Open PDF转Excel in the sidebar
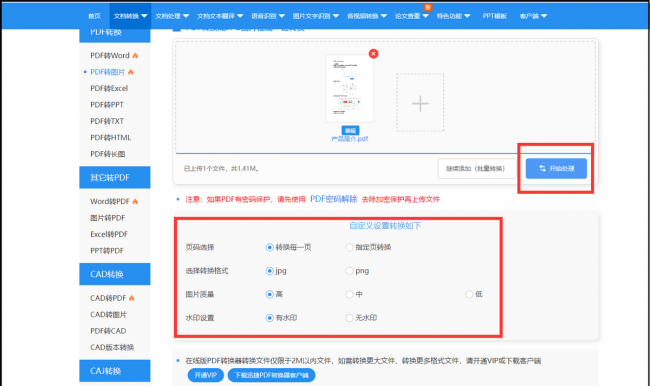650x386 pixels. (x=109, y=88)
